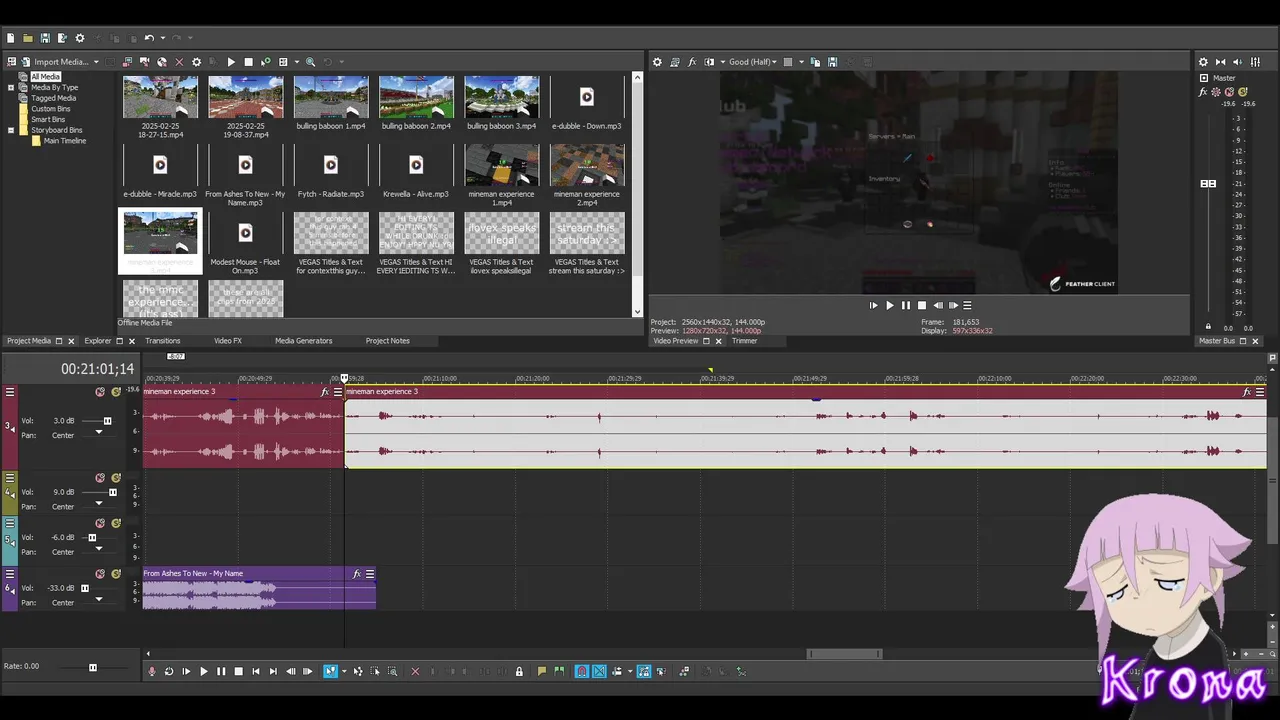The height and width of the screenshot is (720, 1280).
Task: Click the timecode display 00:21:01;14
Action: (97, 369)
